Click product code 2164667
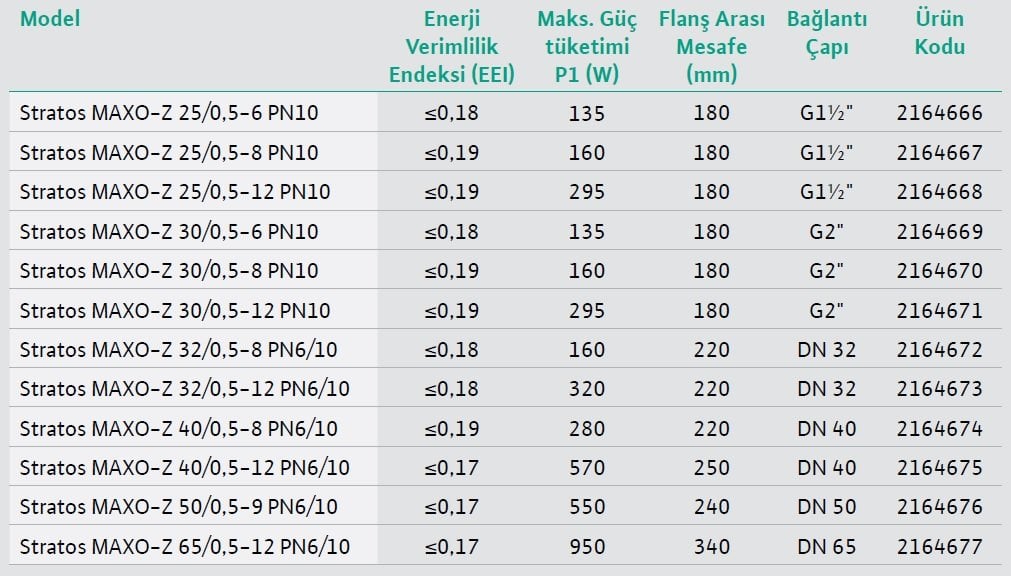The image size is (1011, 576). [939, 153]
